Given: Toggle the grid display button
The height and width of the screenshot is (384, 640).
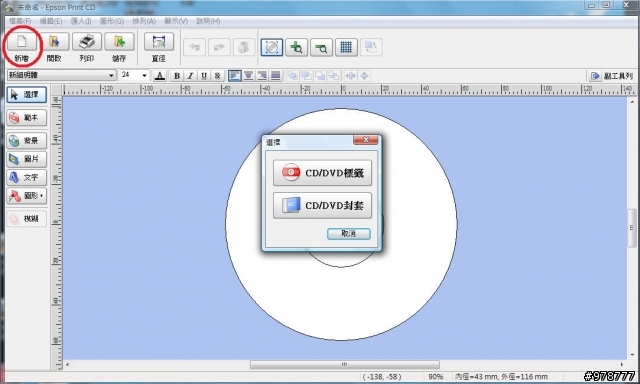Looking at the screenshot, I should click(x=346, y=47).
